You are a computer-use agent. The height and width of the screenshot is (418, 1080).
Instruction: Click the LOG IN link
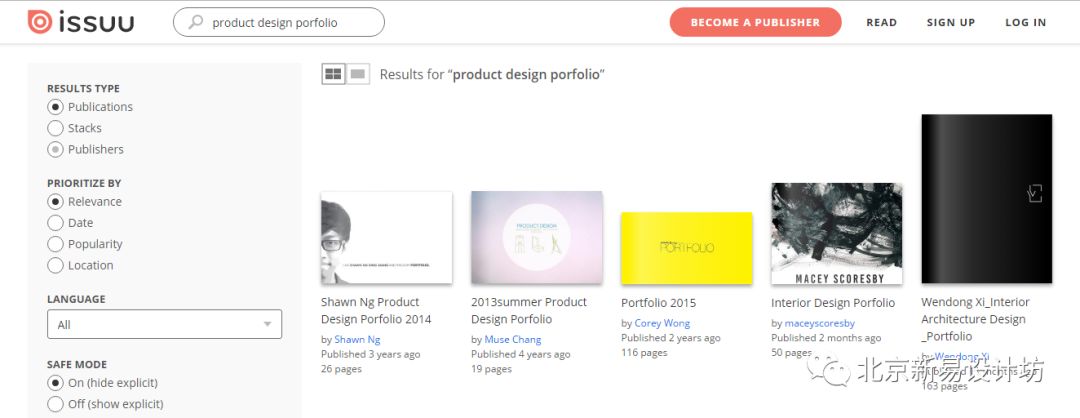coord(1025,22)
